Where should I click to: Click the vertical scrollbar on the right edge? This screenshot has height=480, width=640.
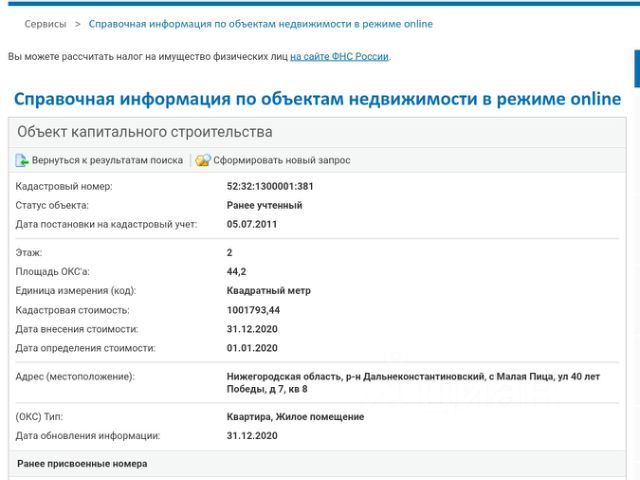click(x=637, y=69)
